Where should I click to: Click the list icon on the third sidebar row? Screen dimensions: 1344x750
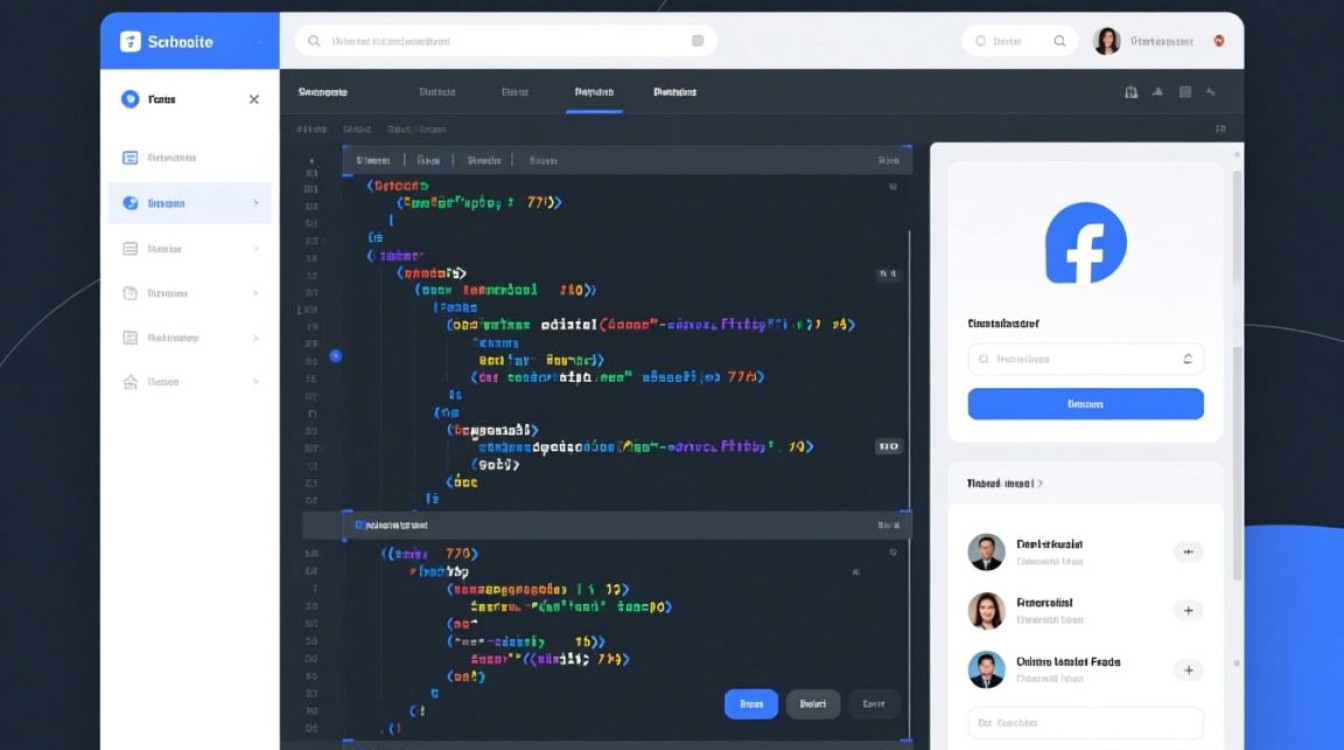tap(130, 248)
